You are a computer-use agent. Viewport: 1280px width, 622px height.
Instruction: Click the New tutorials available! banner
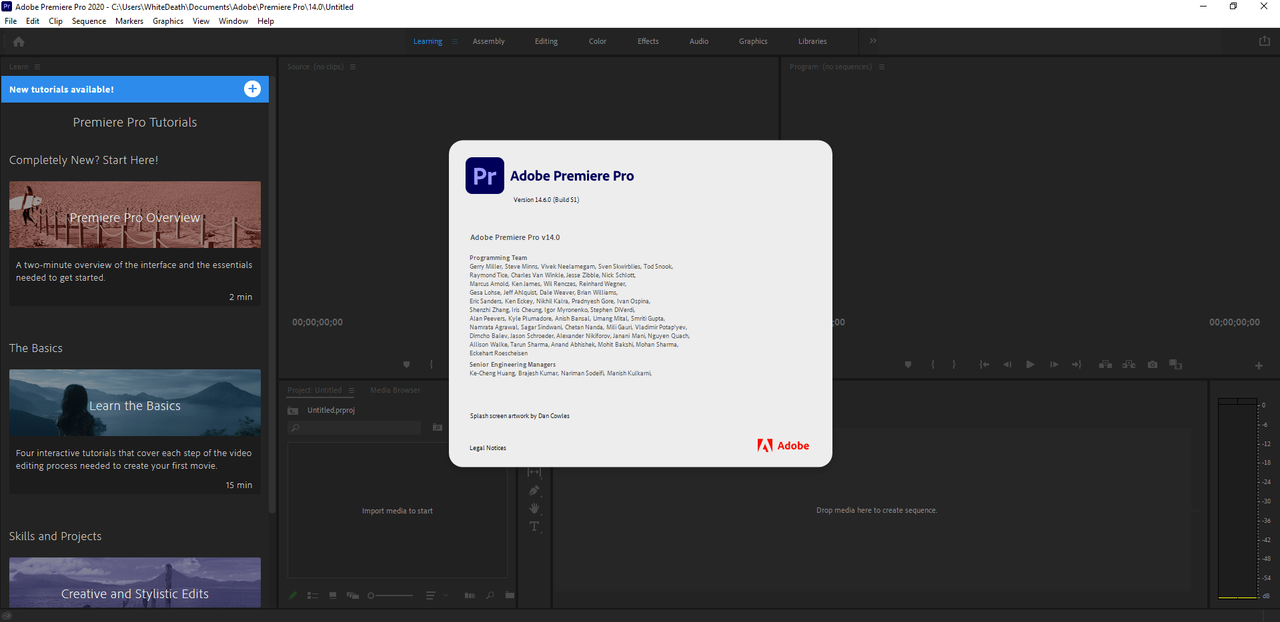click(x=134, y=89)
